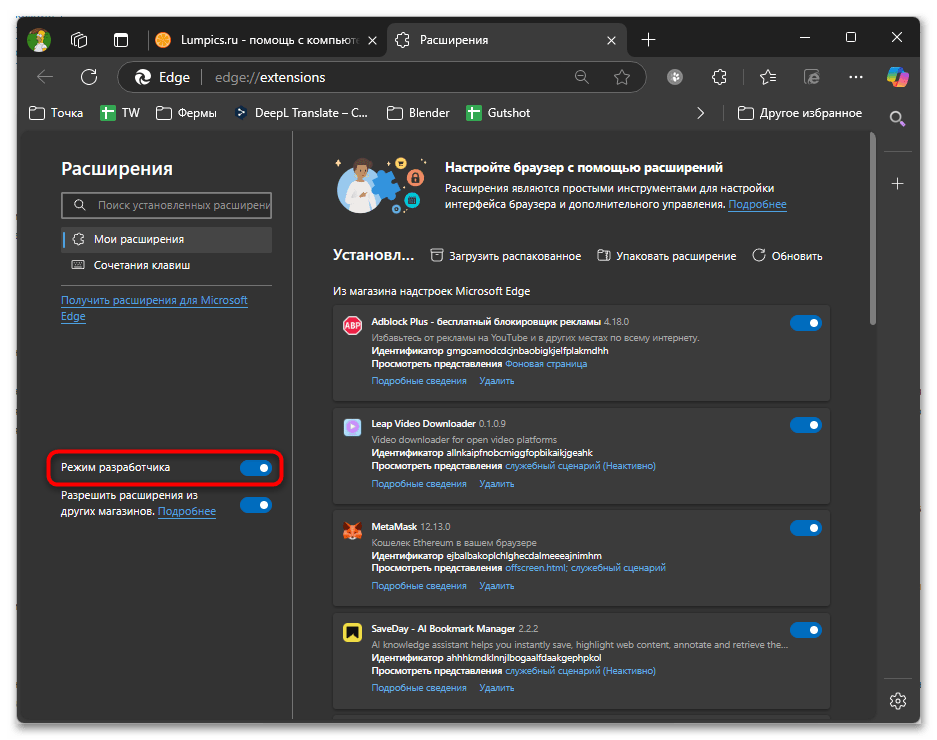Open DeepL Translate bookmark
The image size is (937, 740).
tap(302, 113)
